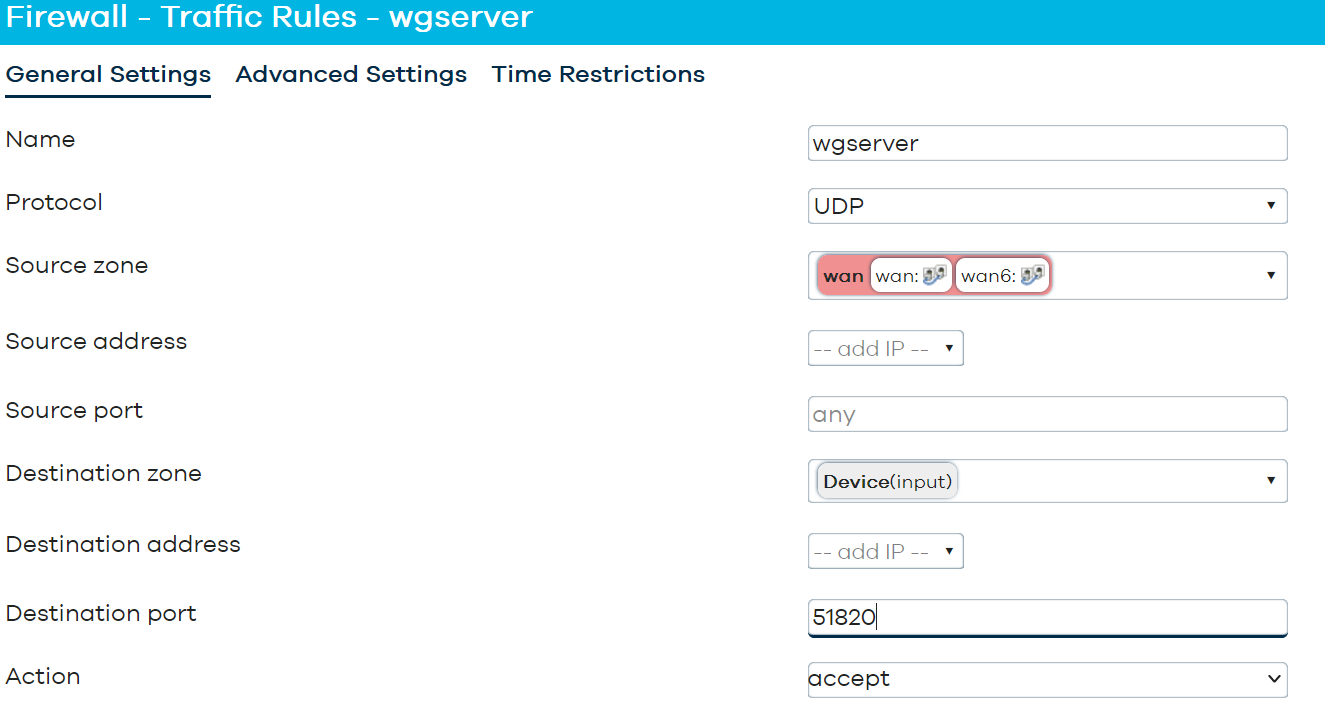Image resolution: width=1325 pixels, height=718 pixels.
Task: Switch to the General Settings tab
Action: click(108, 75)
